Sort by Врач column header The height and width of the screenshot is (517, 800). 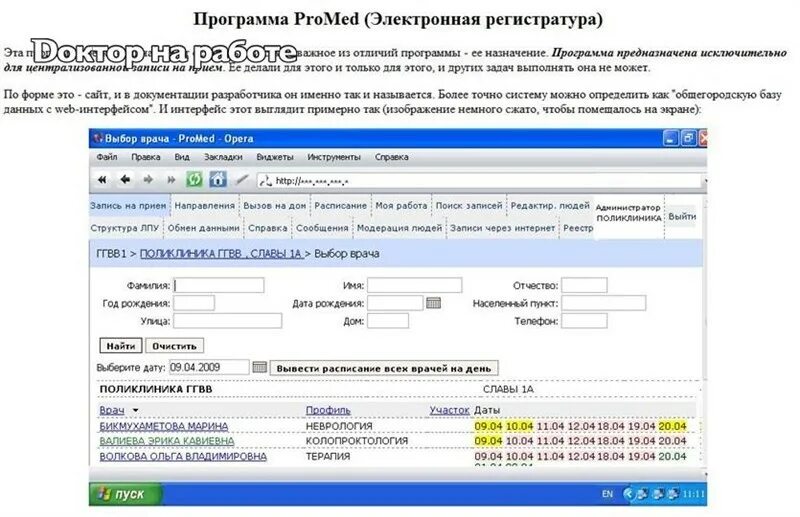click(x=112, y=410)
